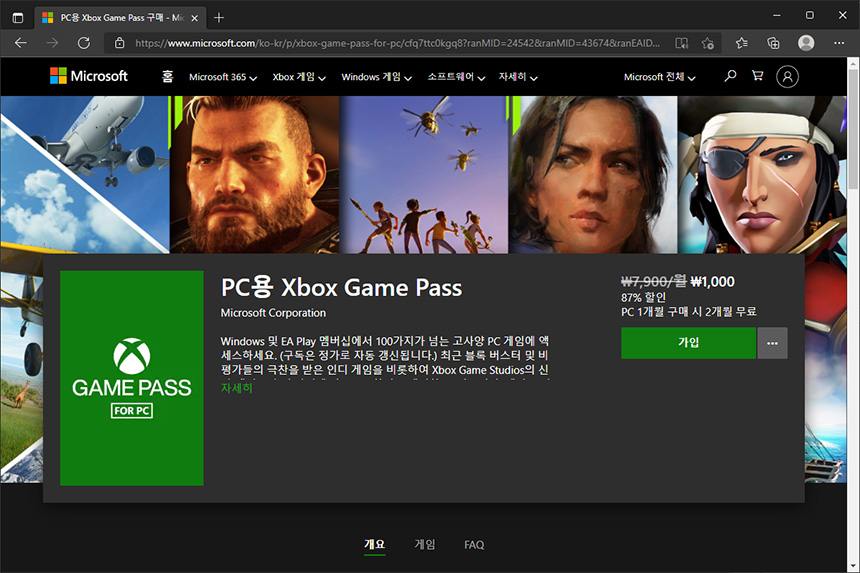Click the Microsoft Corporation publisher text
Image resolution: width=860 pixels, height=573 pixels.
coord(273,313)
